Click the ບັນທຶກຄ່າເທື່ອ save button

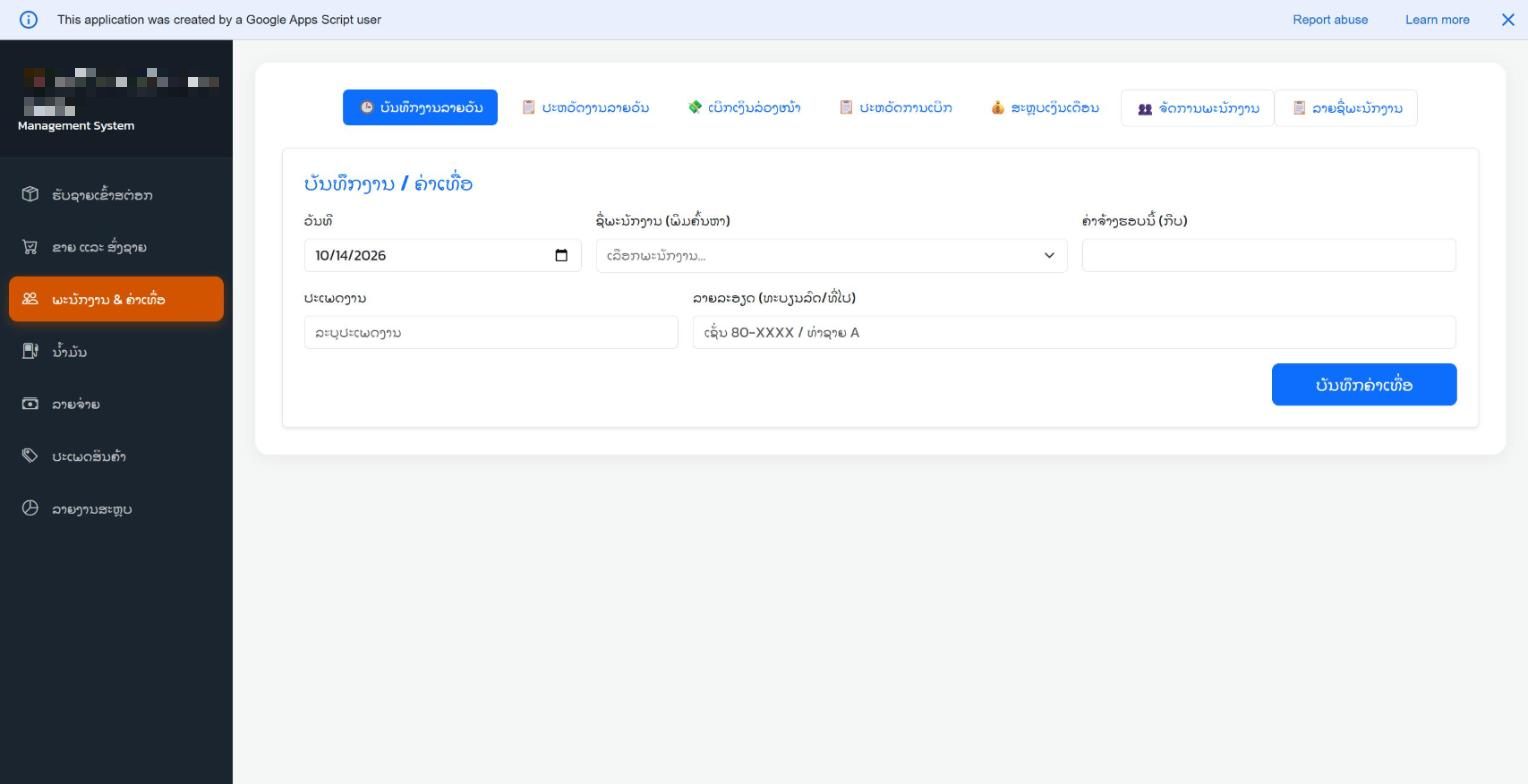[x=1364, y=385]
